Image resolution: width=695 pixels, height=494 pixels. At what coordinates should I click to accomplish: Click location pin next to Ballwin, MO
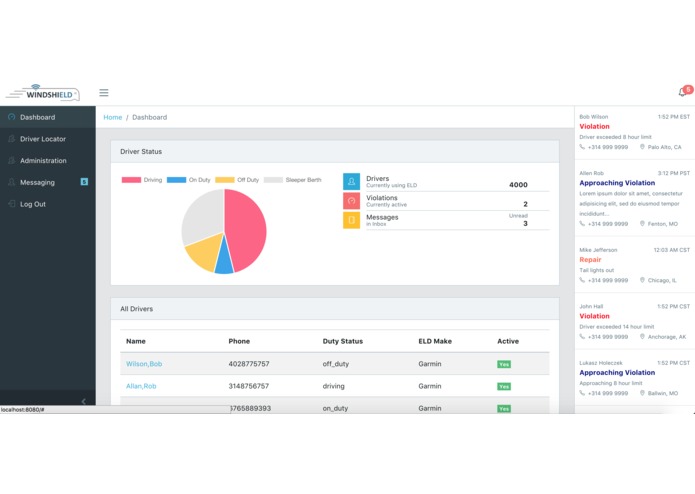click(x=642, y=393)
